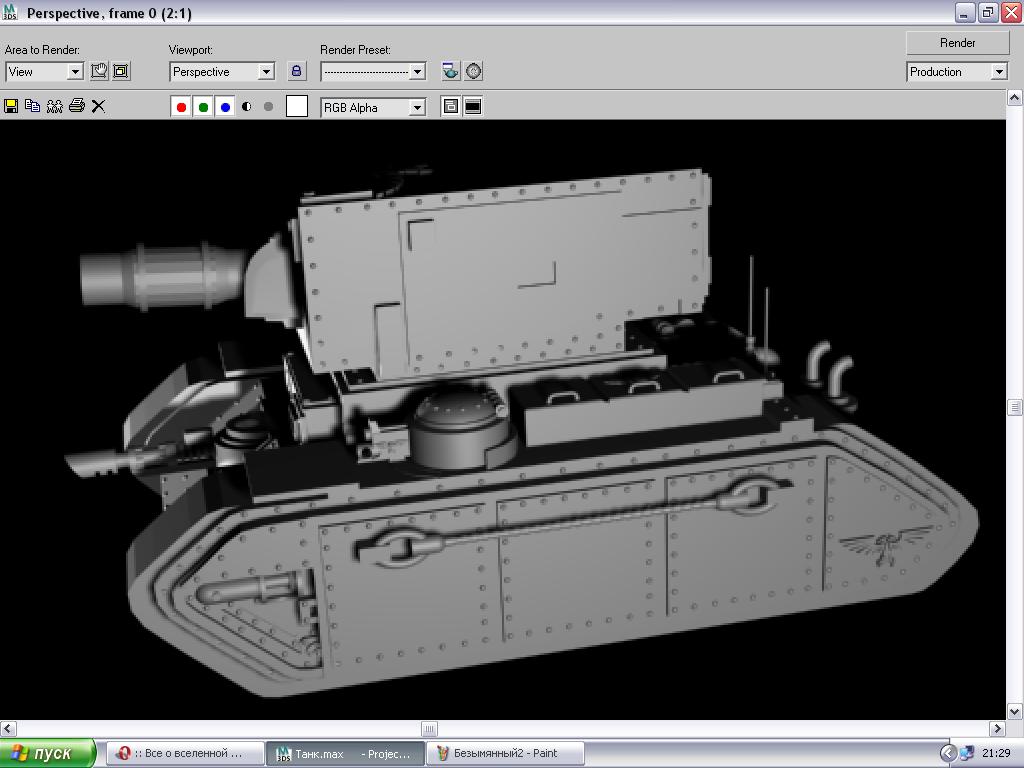Open the RGB Alpha channel dropdown
This screenshot has width=1024, height=768.
tap(373, 108)
